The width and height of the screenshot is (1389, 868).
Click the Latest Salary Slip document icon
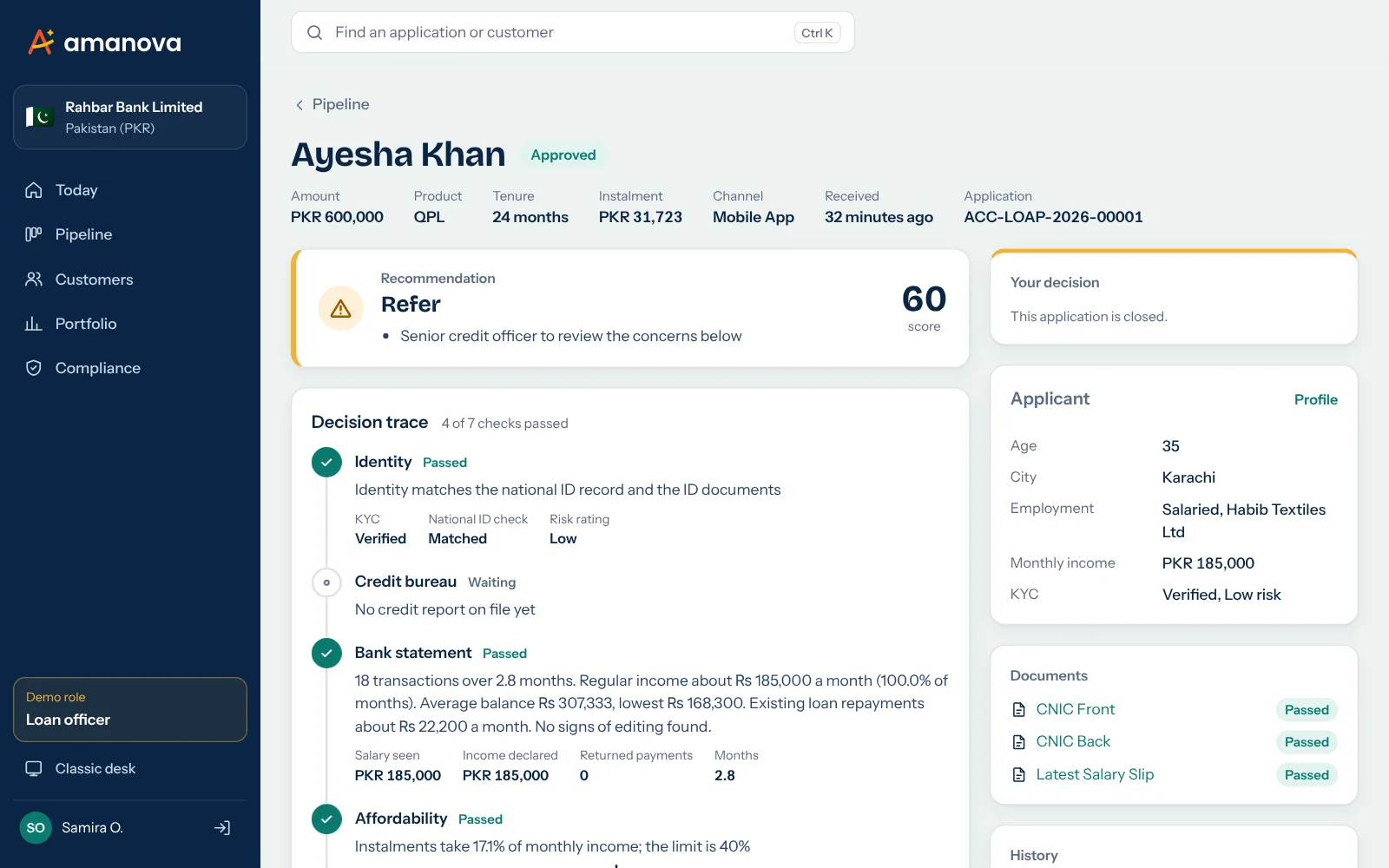pyautogui.click(x=1019, y=775)
